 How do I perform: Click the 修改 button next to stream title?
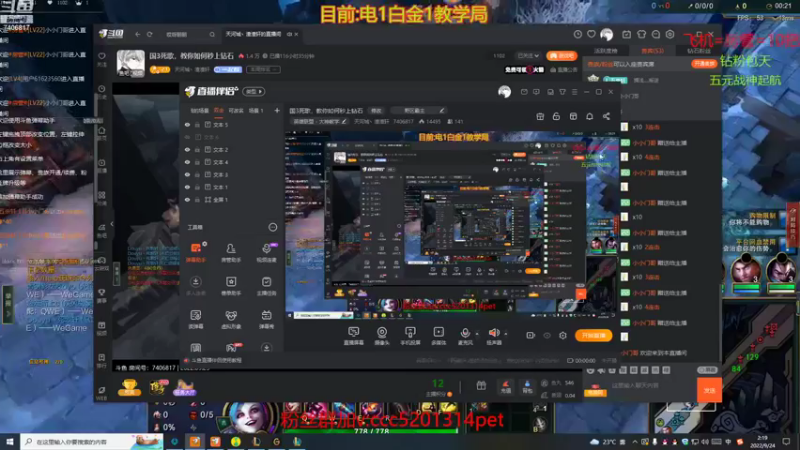coord(377,111)
